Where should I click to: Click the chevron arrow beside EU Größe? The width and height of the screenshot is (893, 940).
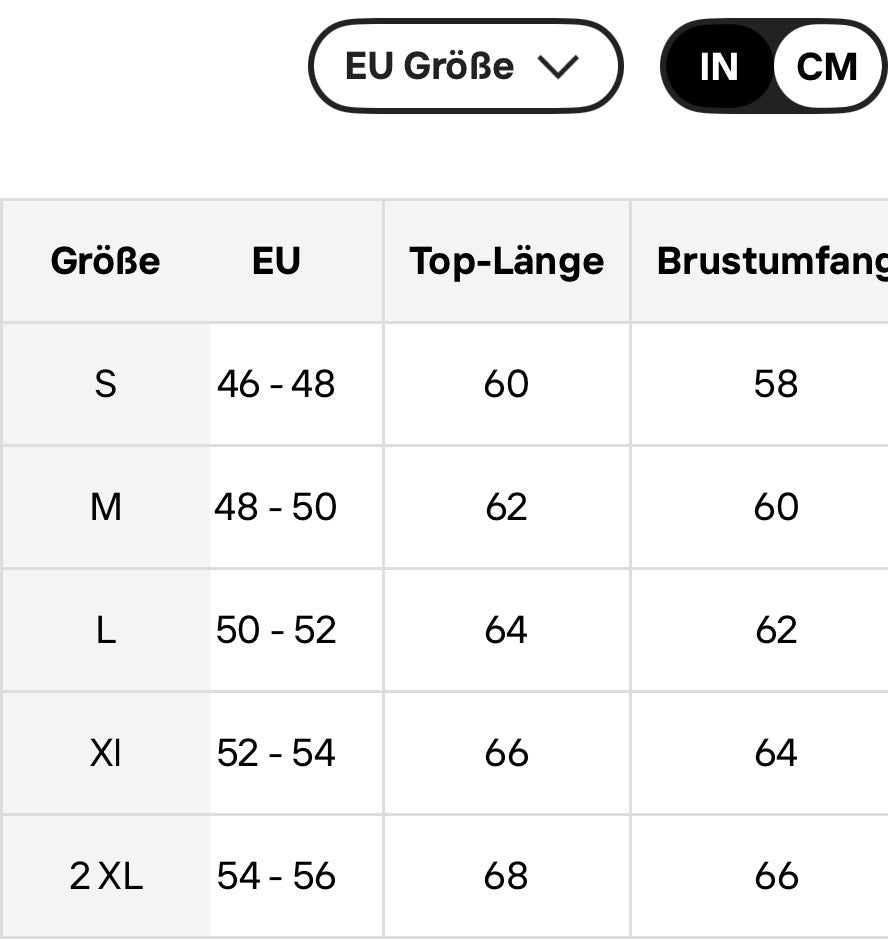(558, 66)
